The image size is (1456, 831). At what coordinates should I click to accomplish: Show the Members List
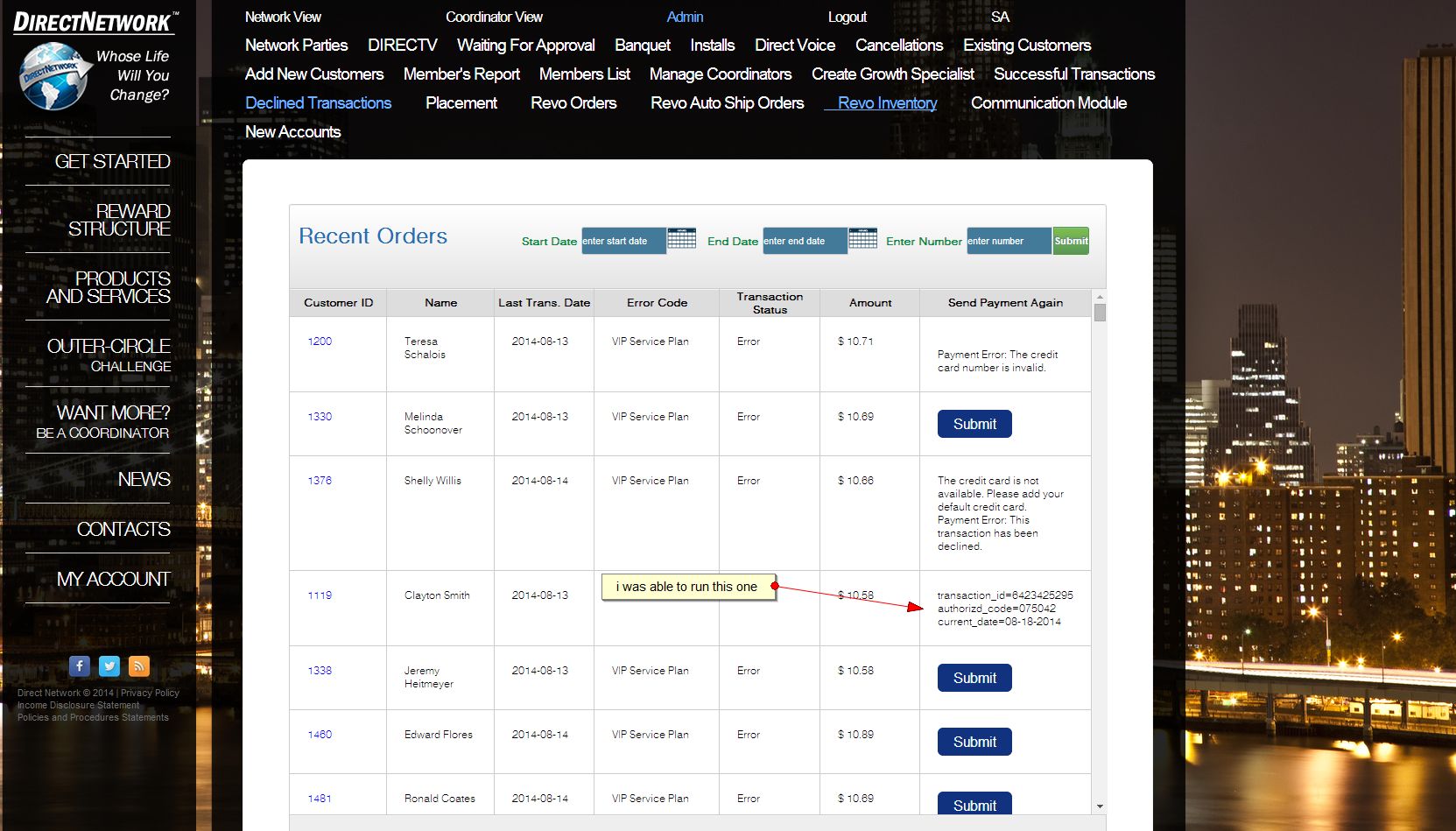[x=585, y=74]
